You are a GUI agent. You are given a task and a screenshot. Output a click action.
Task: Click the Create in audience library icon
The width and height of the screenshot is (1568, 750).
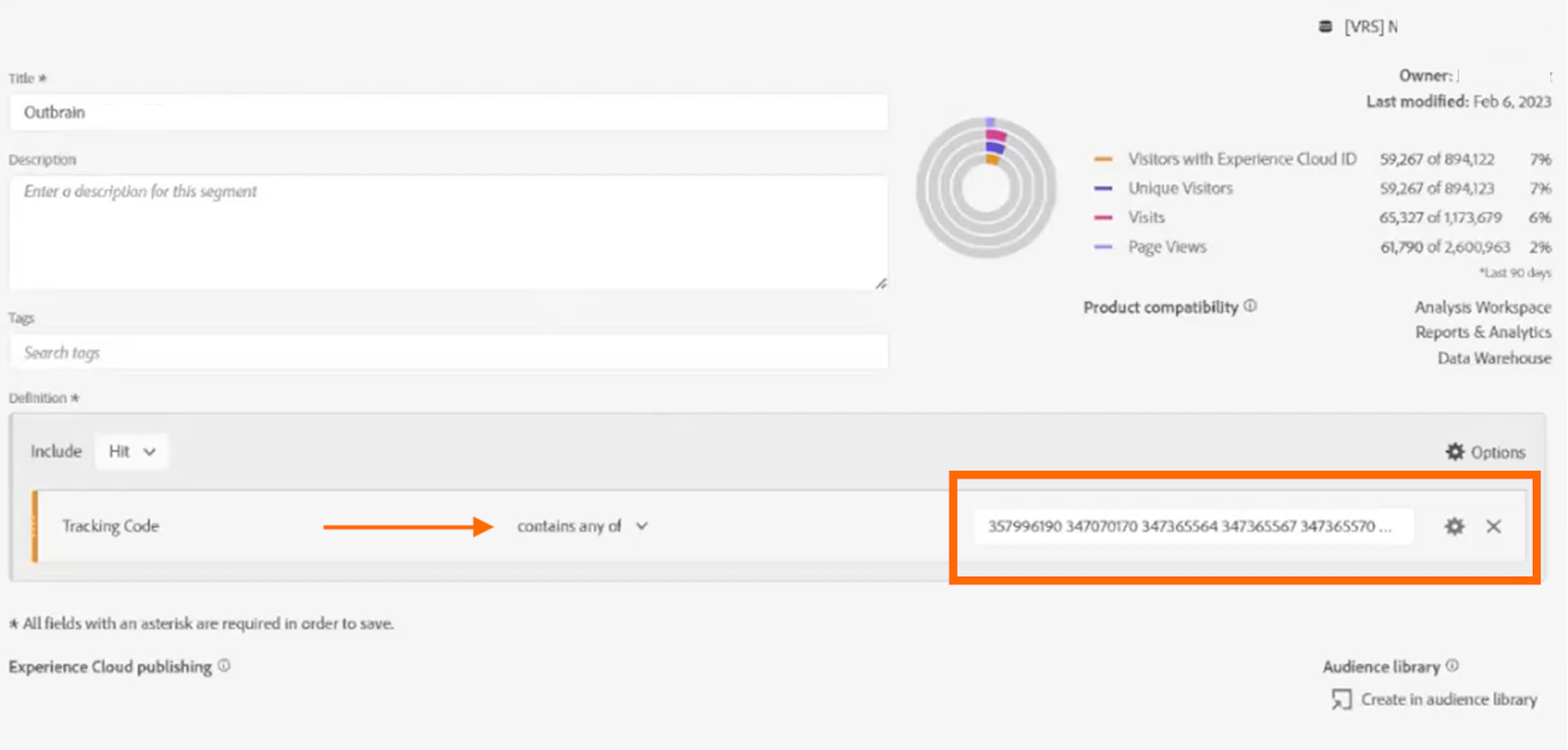click(1341, 699)
